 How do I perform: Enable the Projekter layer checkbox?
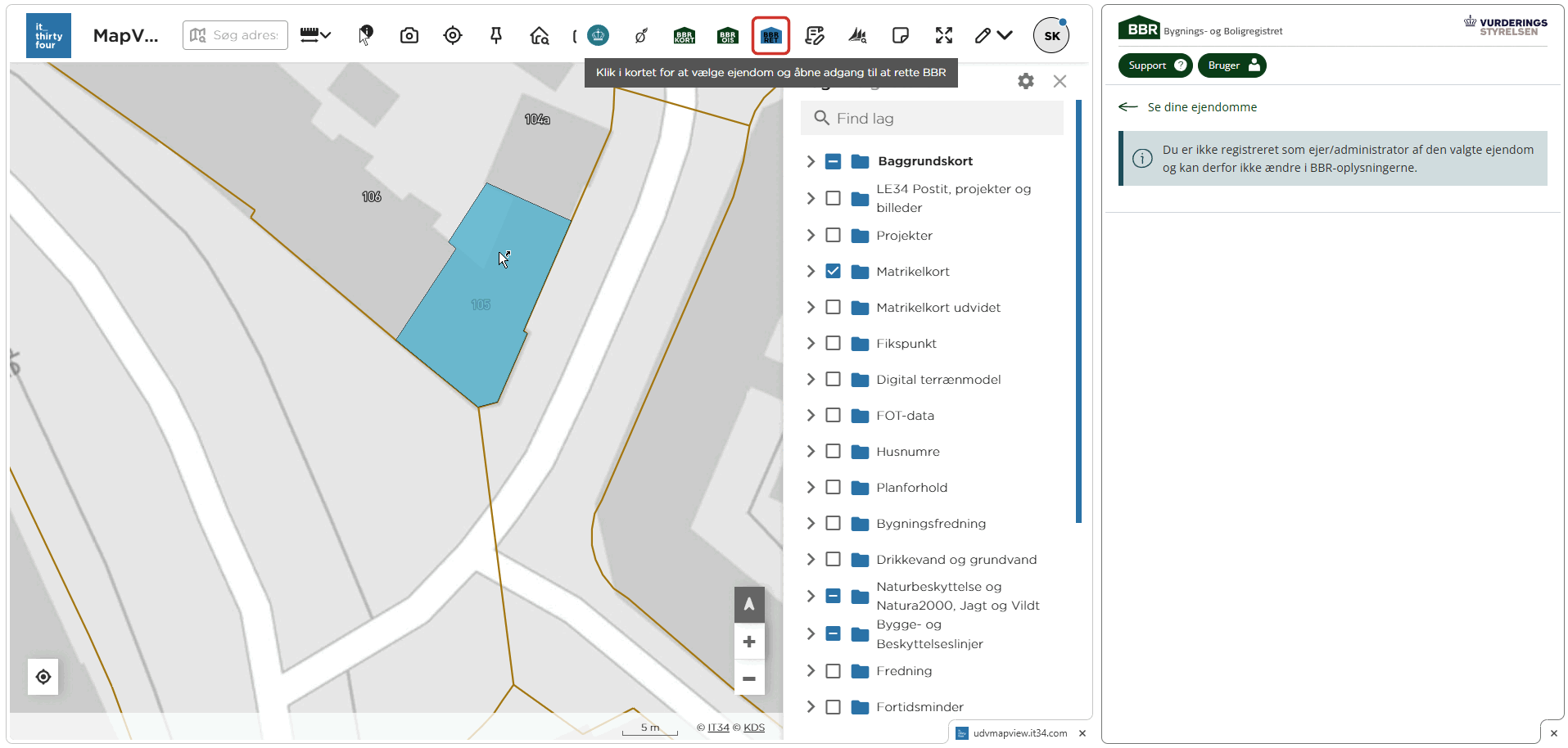click(x=833, y=235)
